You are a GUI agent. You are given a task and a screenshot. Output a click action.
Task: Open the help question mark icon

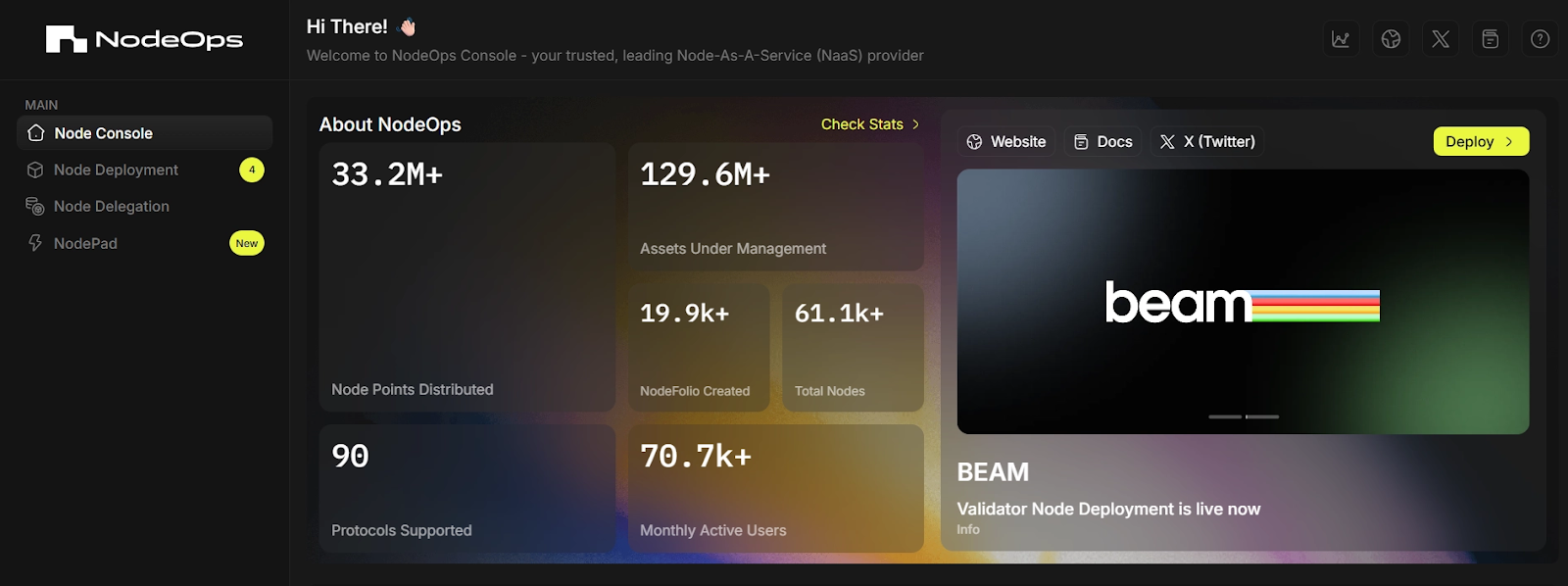1541,39
